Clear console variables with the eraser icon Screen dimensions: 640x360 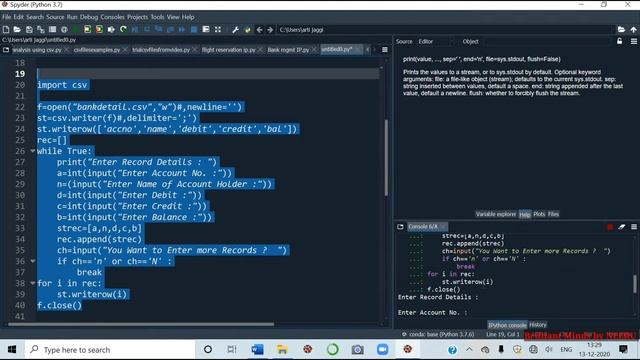622,227
